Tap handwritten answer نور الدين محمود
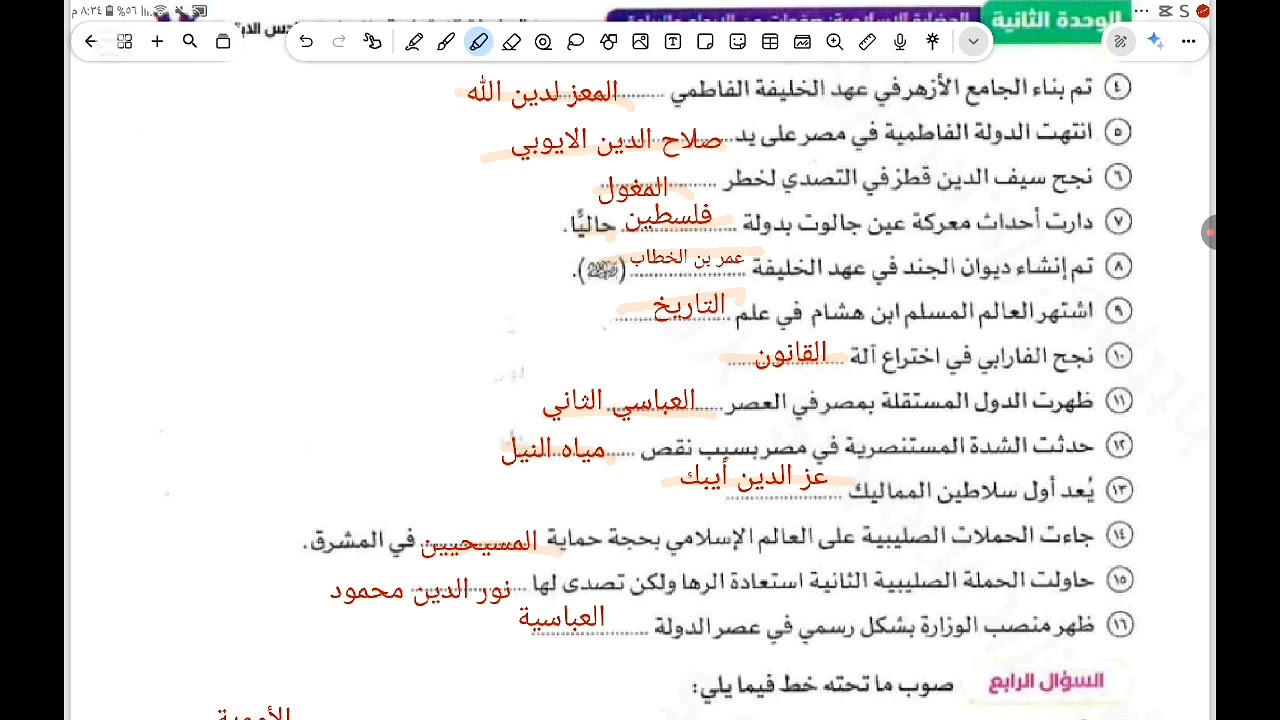 pos(420,590)
